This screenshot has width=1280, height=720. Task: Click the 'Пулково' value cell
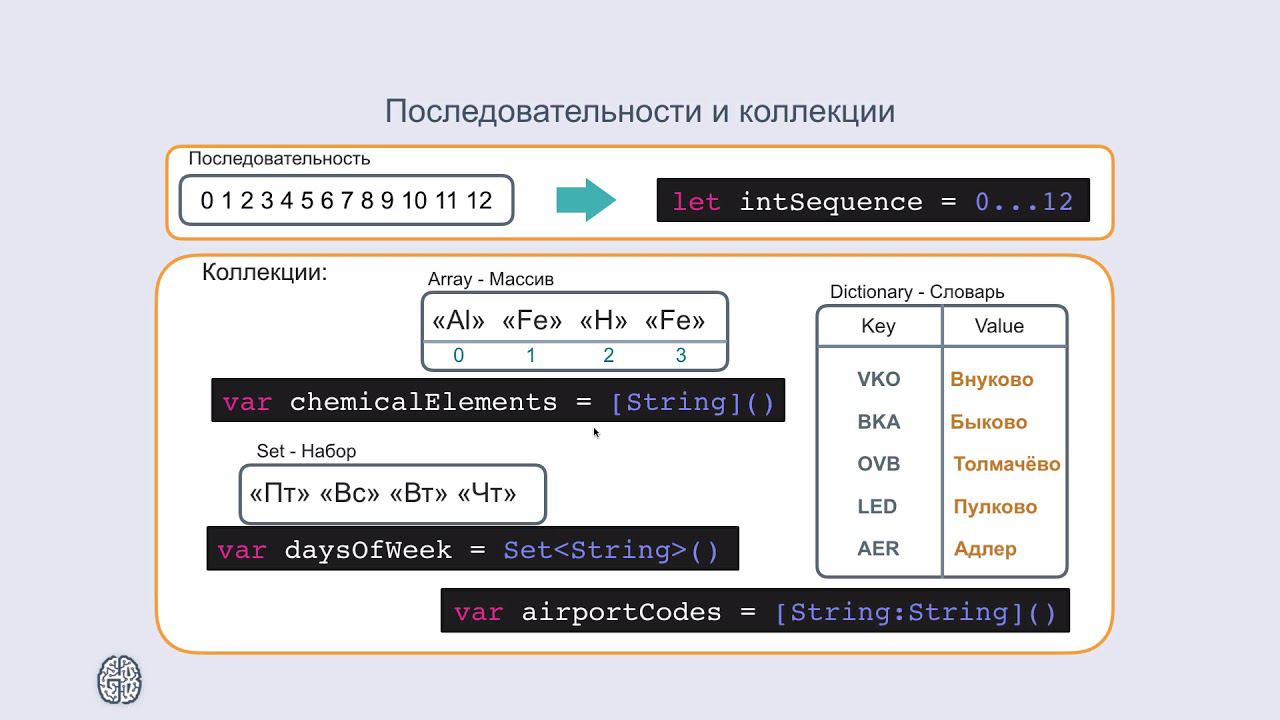995,507
